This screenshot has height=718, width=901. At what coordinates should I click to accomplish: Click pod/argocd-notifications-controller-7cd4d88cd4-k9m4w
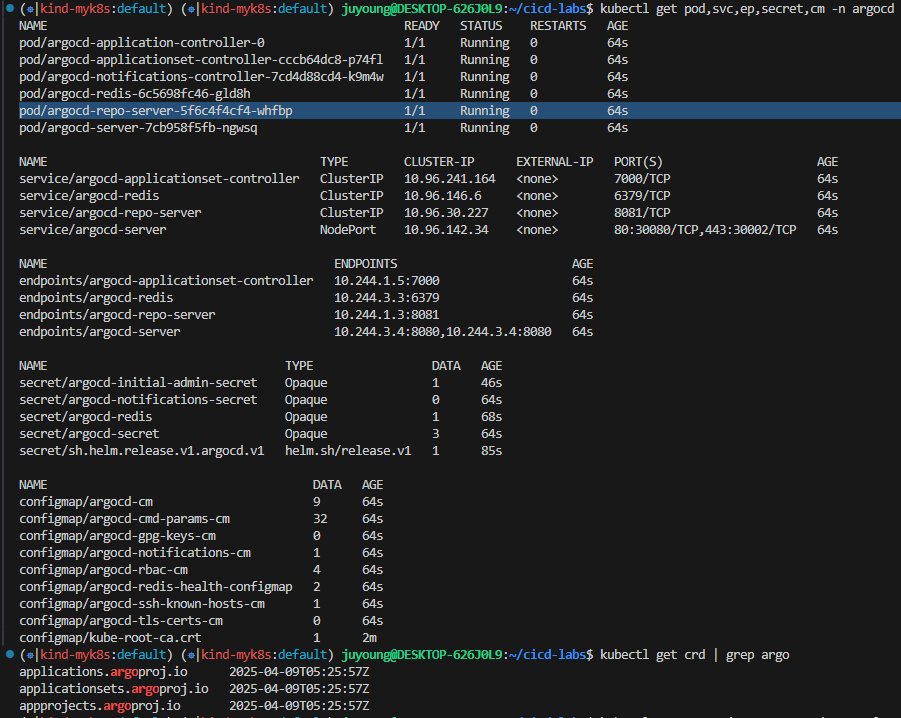(201, 77)
